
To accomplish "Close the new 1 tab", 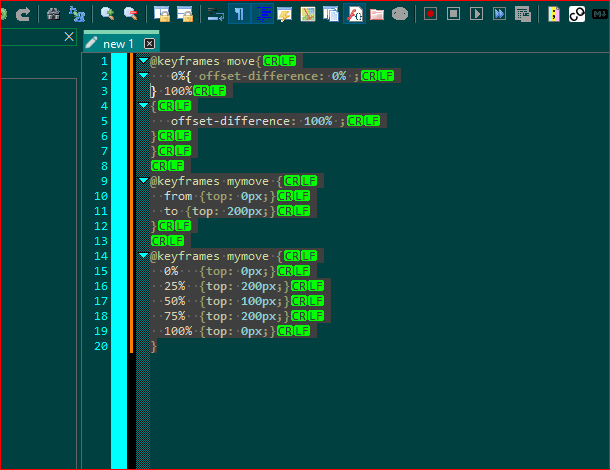I will [x=149, y=44].
